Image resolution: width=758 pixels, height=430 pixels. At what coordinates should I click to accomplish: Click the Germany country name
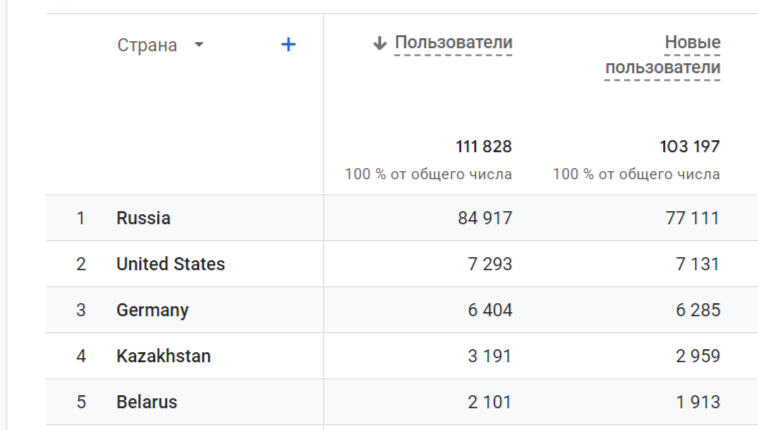(152, 310)
